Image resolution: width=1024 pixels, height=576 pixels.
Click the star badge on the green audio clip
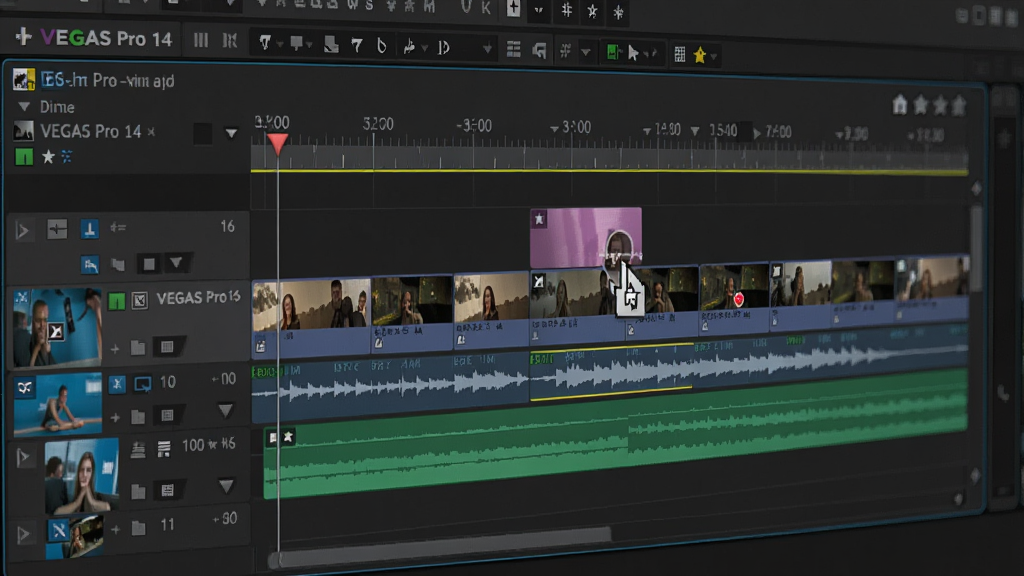pyautogui.click(x=288, y=437)
